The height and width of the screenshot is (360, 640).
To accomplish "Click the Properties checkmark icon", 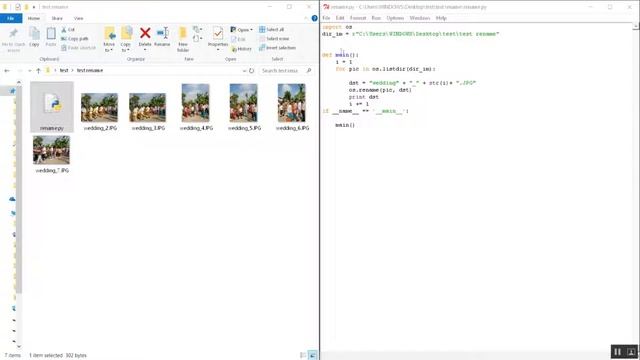I will [218, 33].
